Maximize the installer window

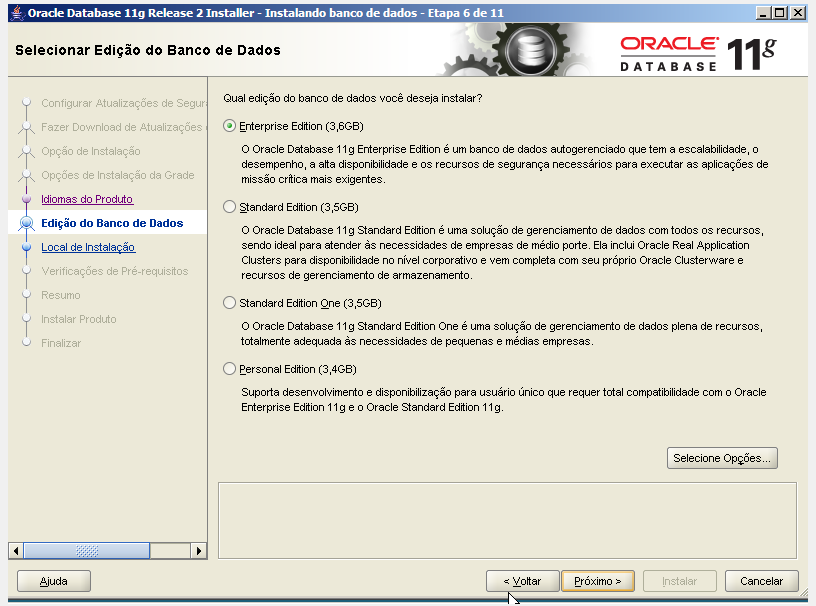click(x=780, y=12)
